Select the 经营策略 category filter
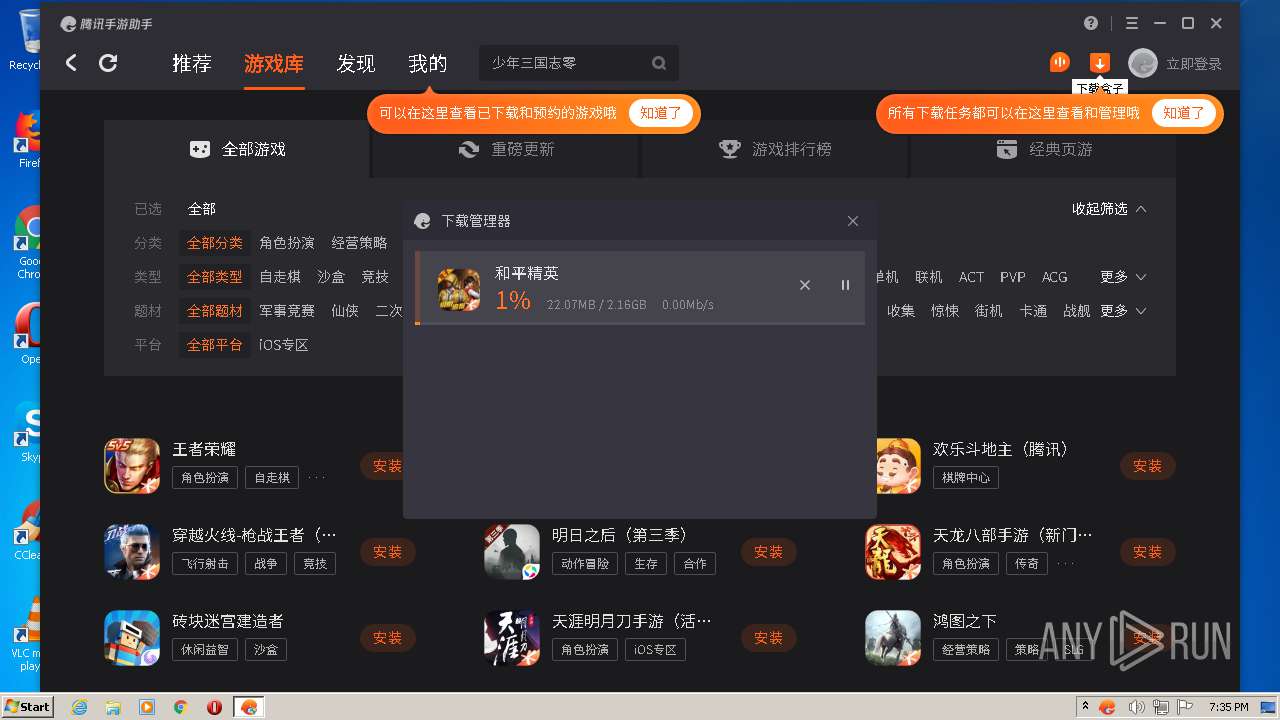The image size is (1280, 720). 359,243
